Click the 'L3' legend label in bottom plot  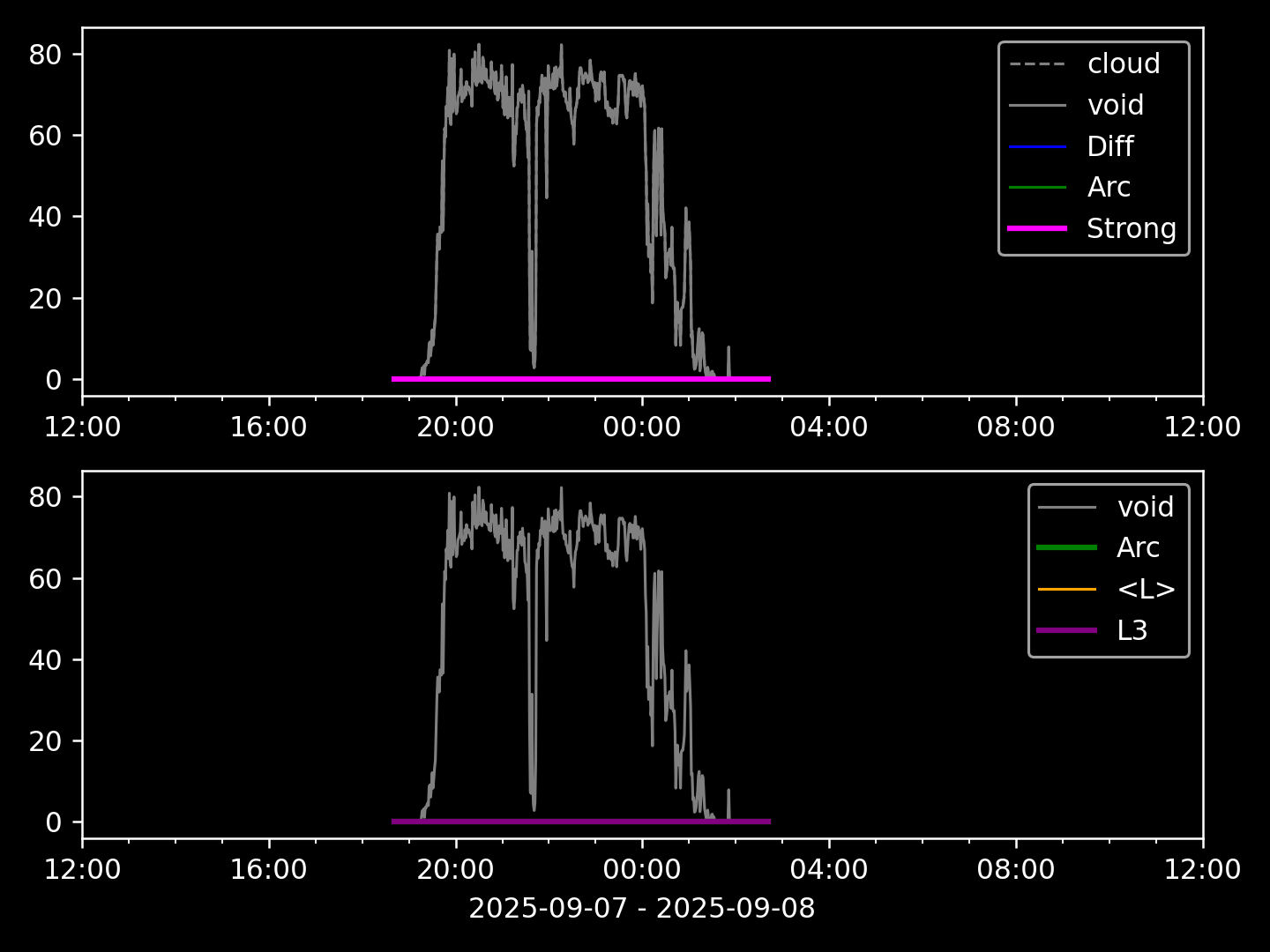click(1132, 630)
